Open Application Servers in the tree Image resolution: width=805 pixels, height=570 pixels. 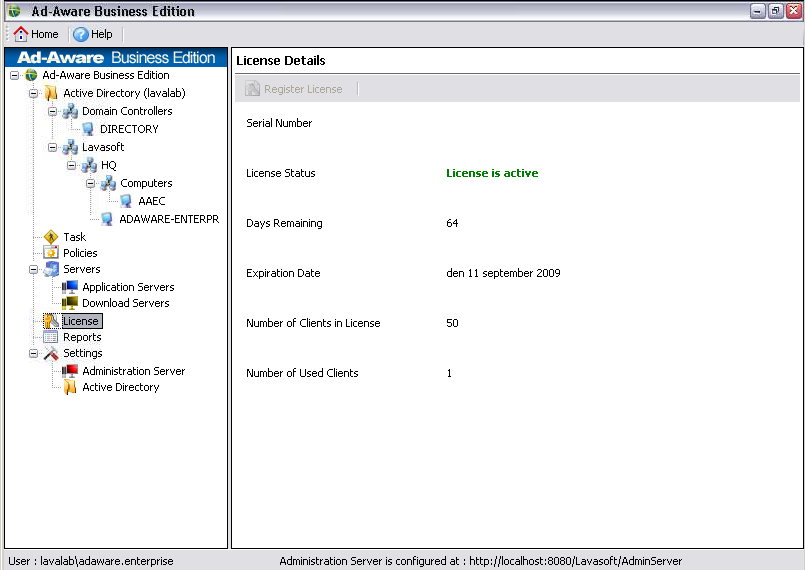coord(128,287)
